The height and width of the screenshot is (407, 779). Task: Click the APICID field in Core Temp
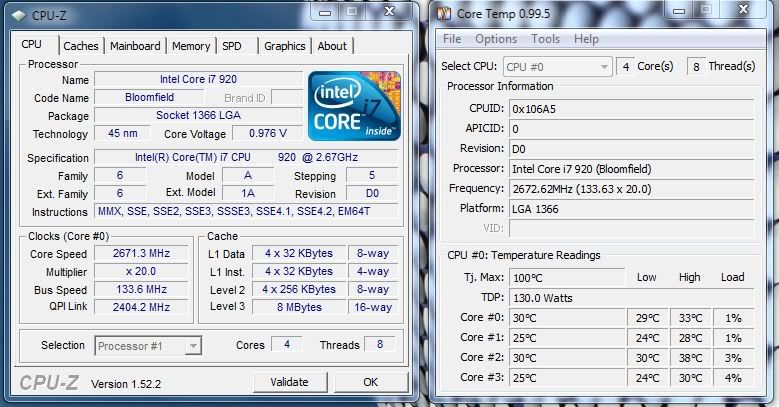(631, 129)
